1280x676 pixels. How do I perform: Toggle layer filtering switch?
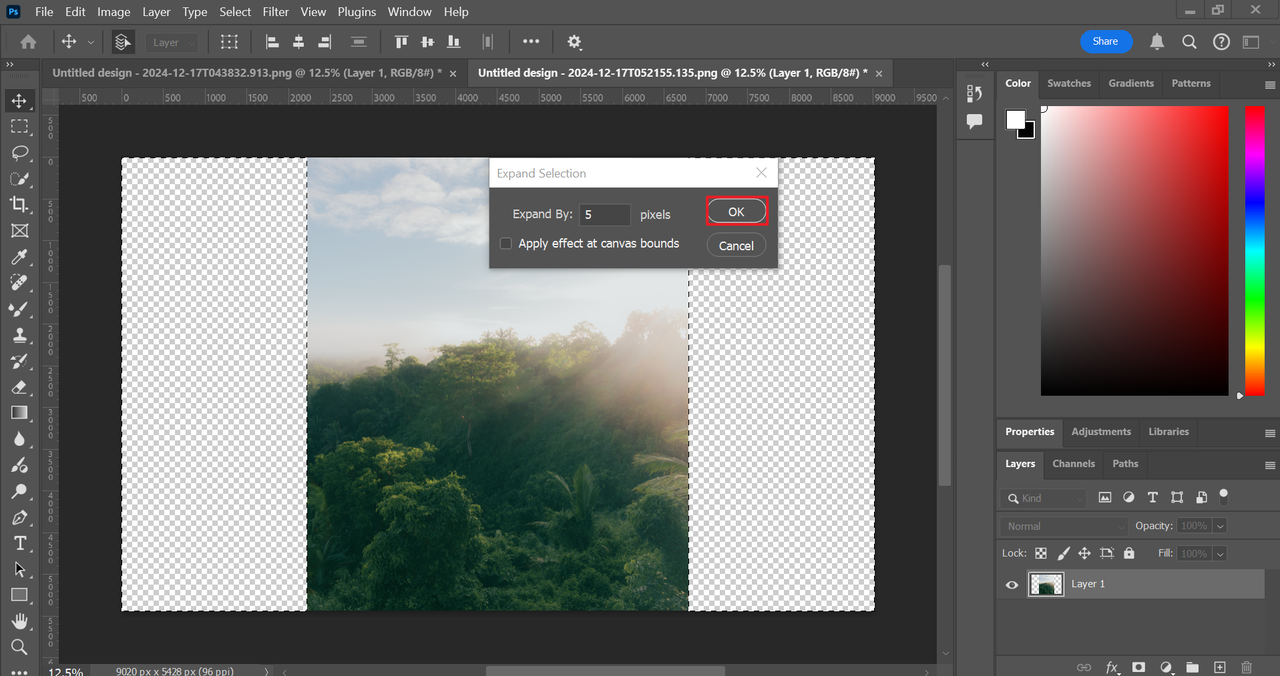pos(1223,496)
